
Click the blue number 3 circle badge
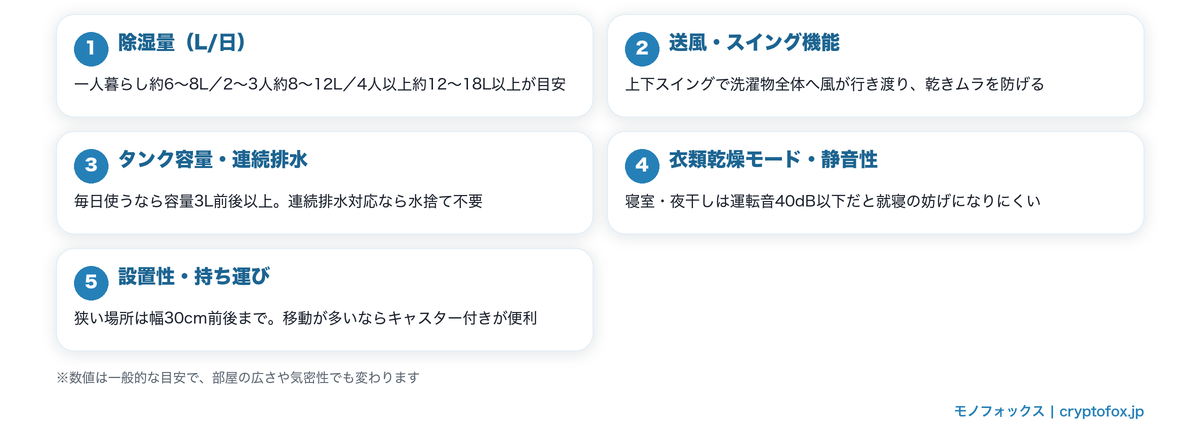(91, 165)
